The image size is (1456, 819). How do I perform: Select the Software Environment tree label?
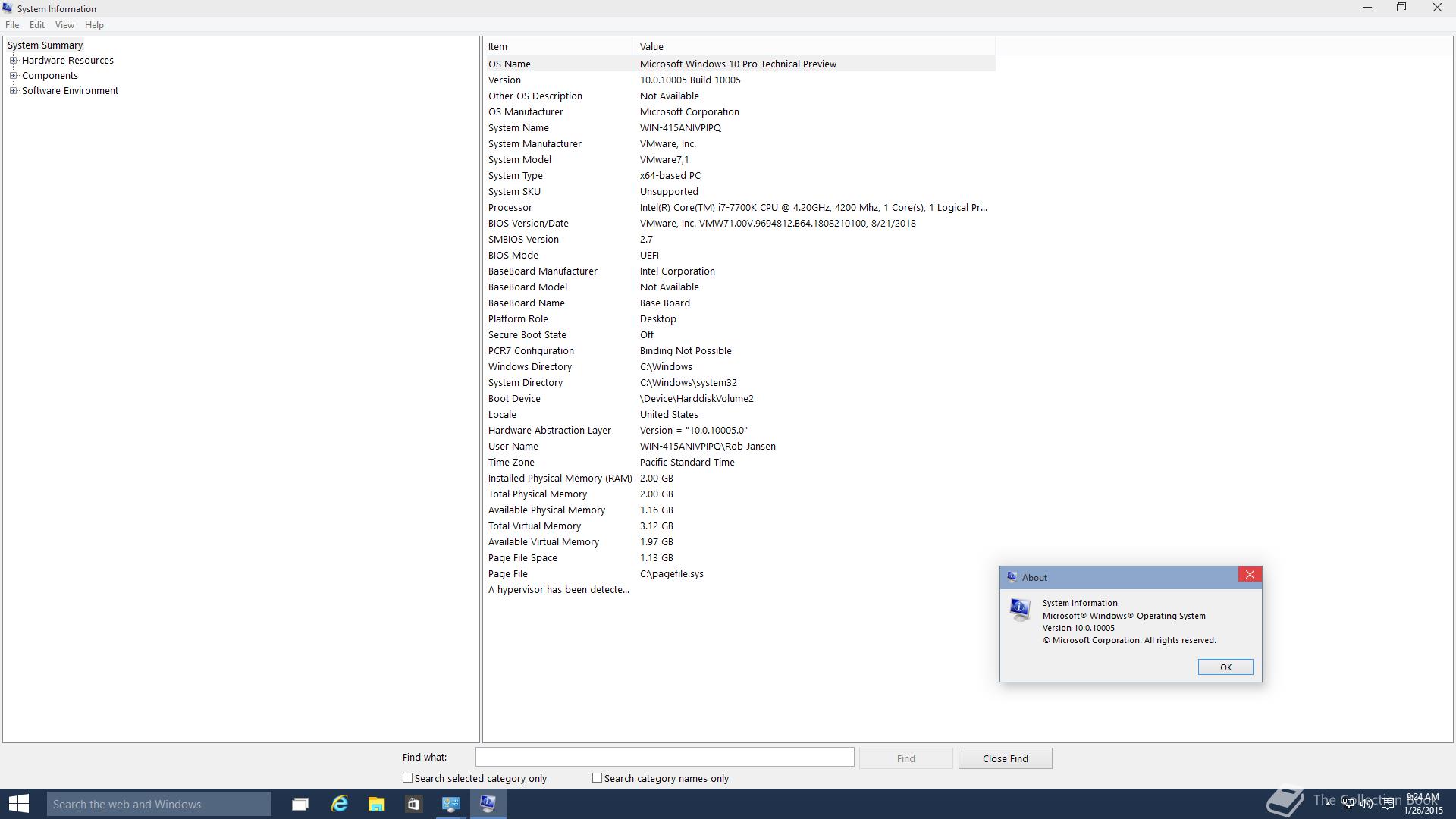click(70, 90)
